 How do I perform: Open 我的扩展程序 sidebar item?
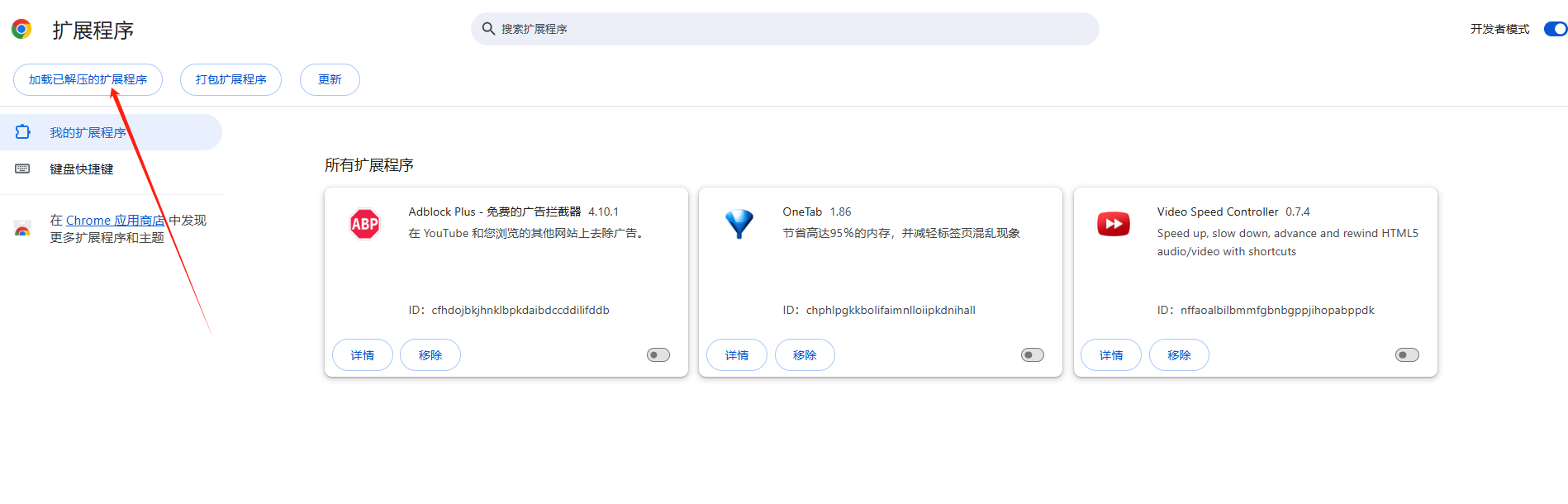coord(111,132)
